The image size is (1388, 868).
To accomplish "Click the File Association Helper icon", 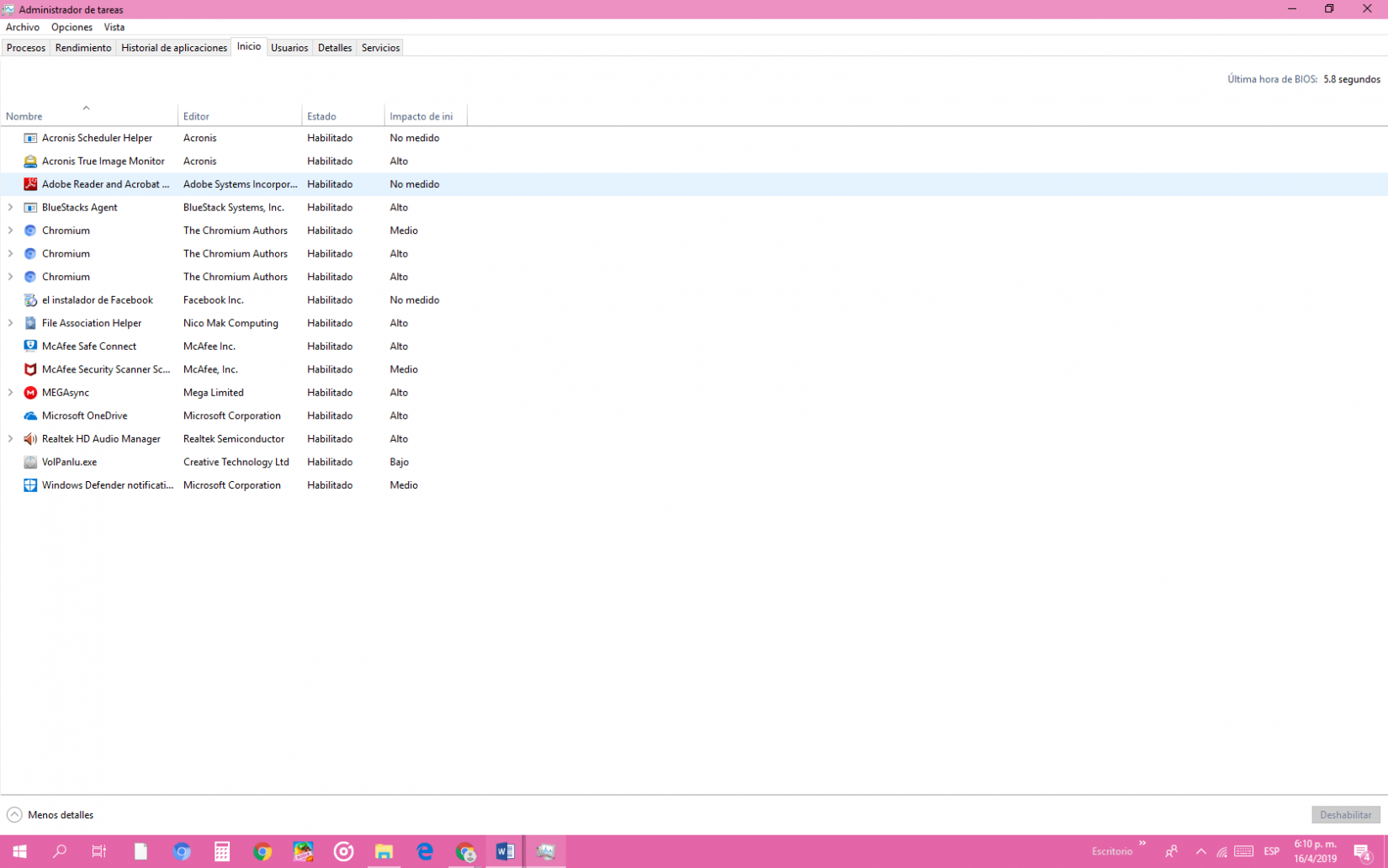I will point(30,323).
